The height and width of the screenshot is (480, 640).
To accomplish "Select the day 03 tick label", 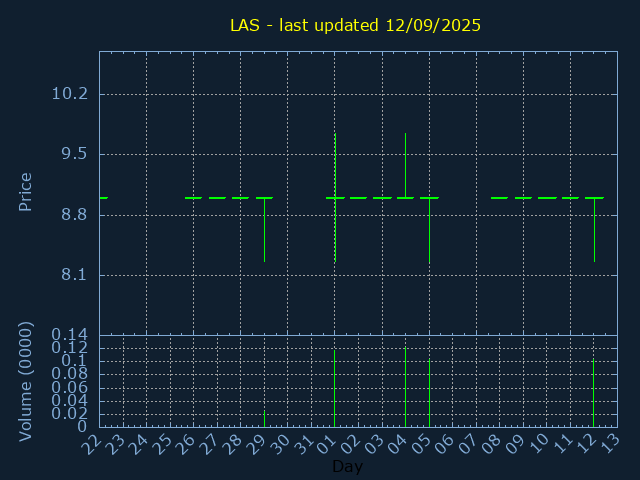I will pyautogui.click(x=373, y=444).
